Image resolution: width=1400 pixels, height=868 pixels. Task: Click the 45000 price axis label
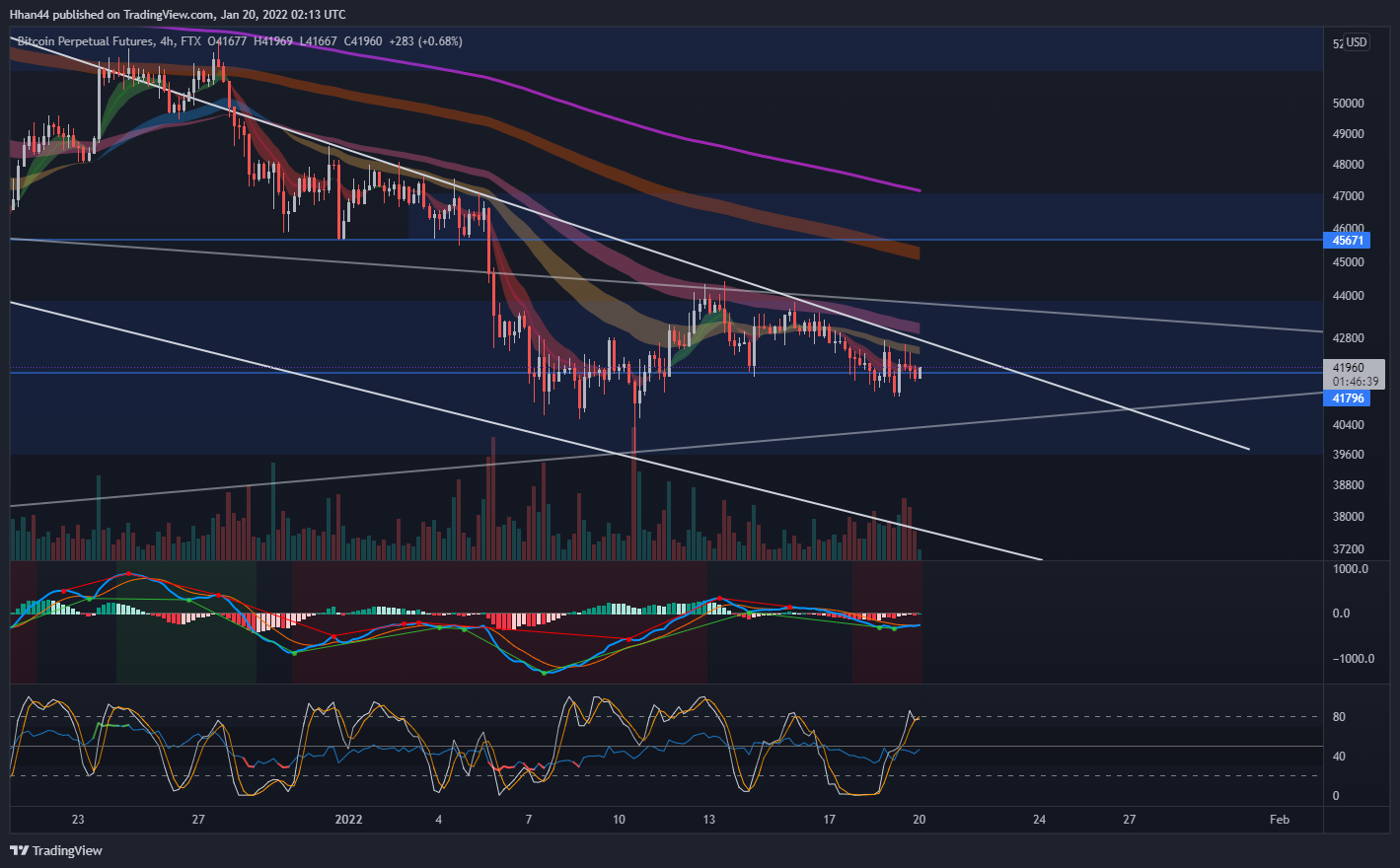pyautogui.click(x=1348, y=262)
